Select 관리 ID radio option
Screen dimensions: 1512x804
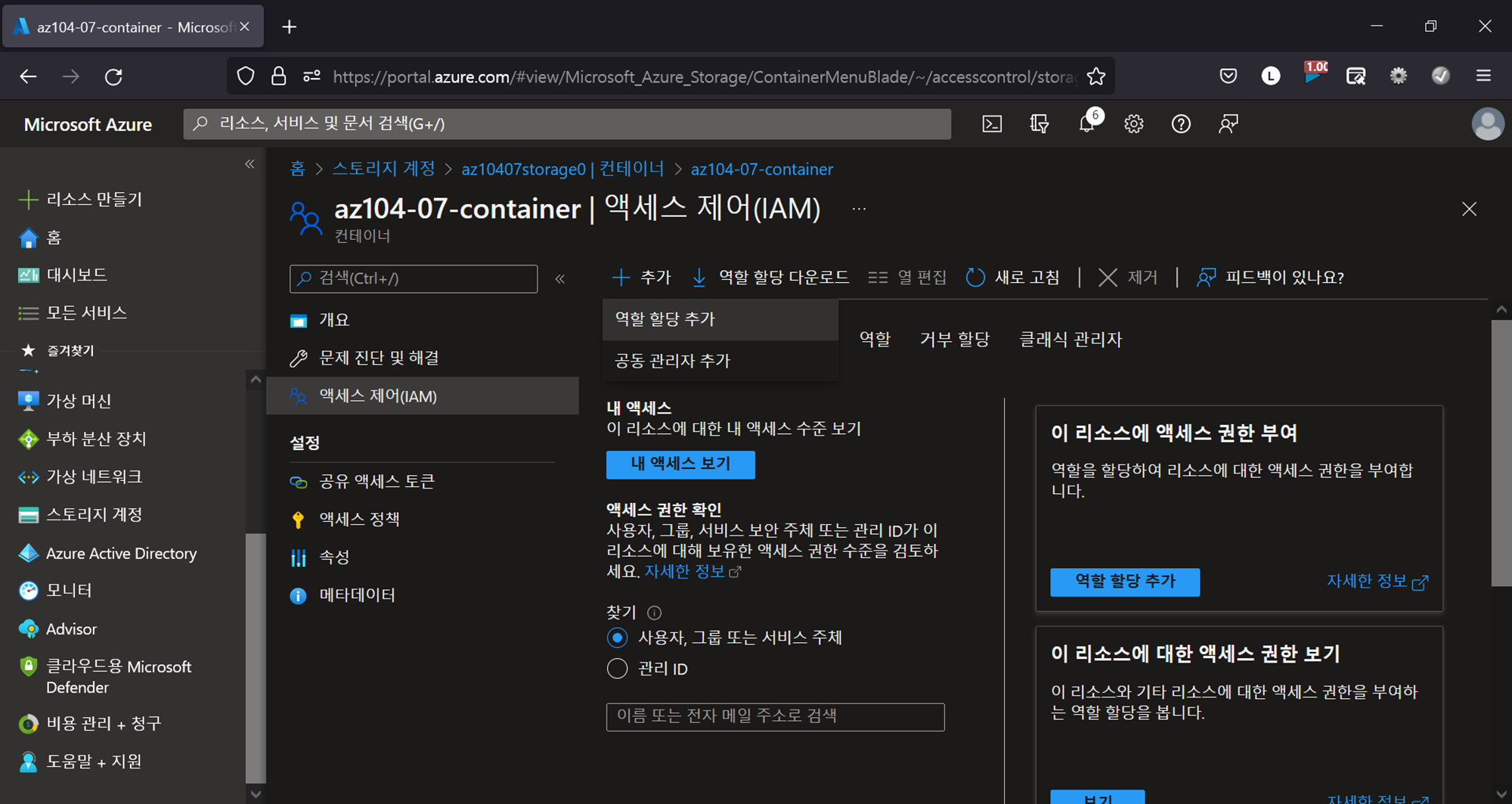618,669
